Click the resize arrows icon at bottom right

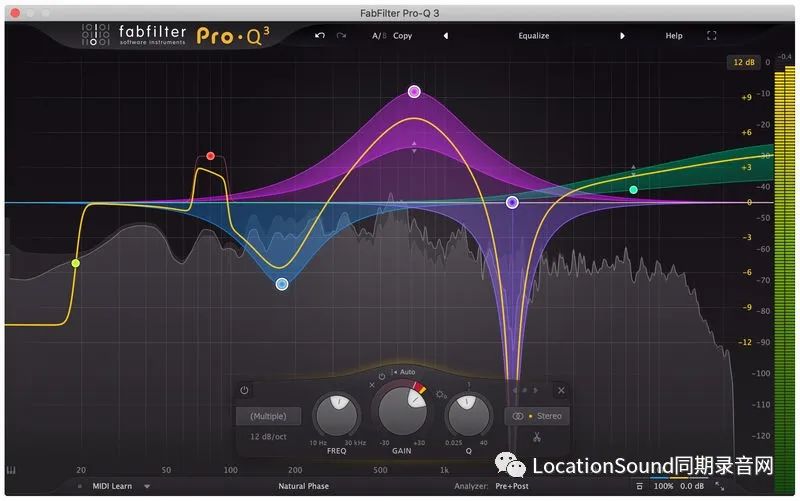click(719, 486)
